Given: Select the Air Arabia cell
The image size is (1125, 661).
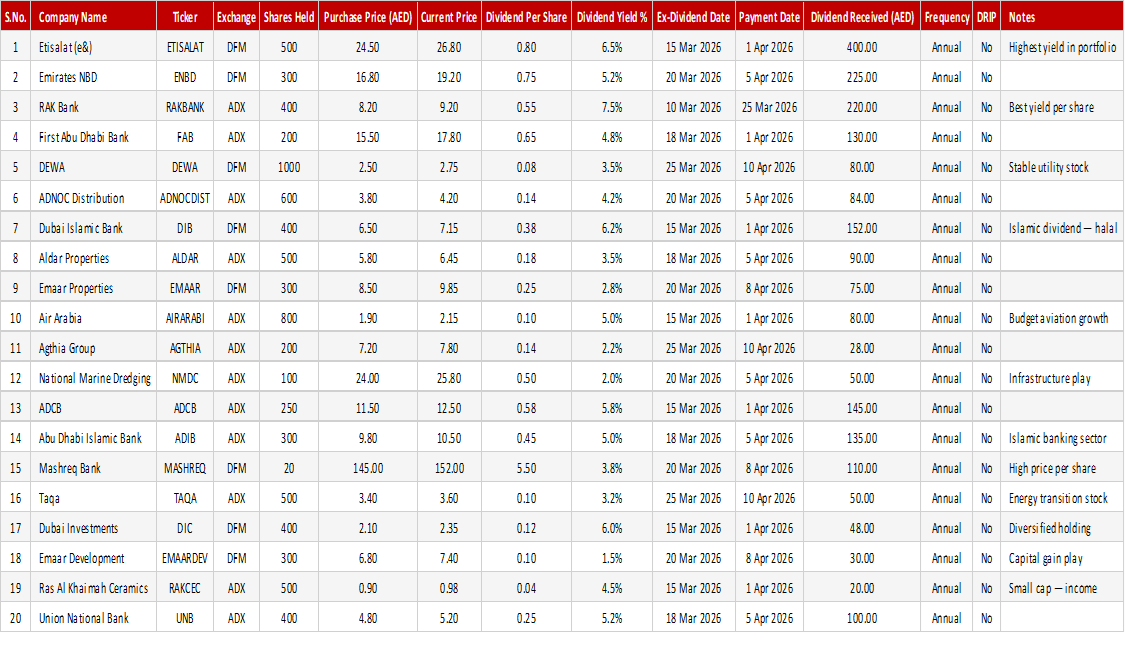Looking at the screenshot, I should click(93, 318).
